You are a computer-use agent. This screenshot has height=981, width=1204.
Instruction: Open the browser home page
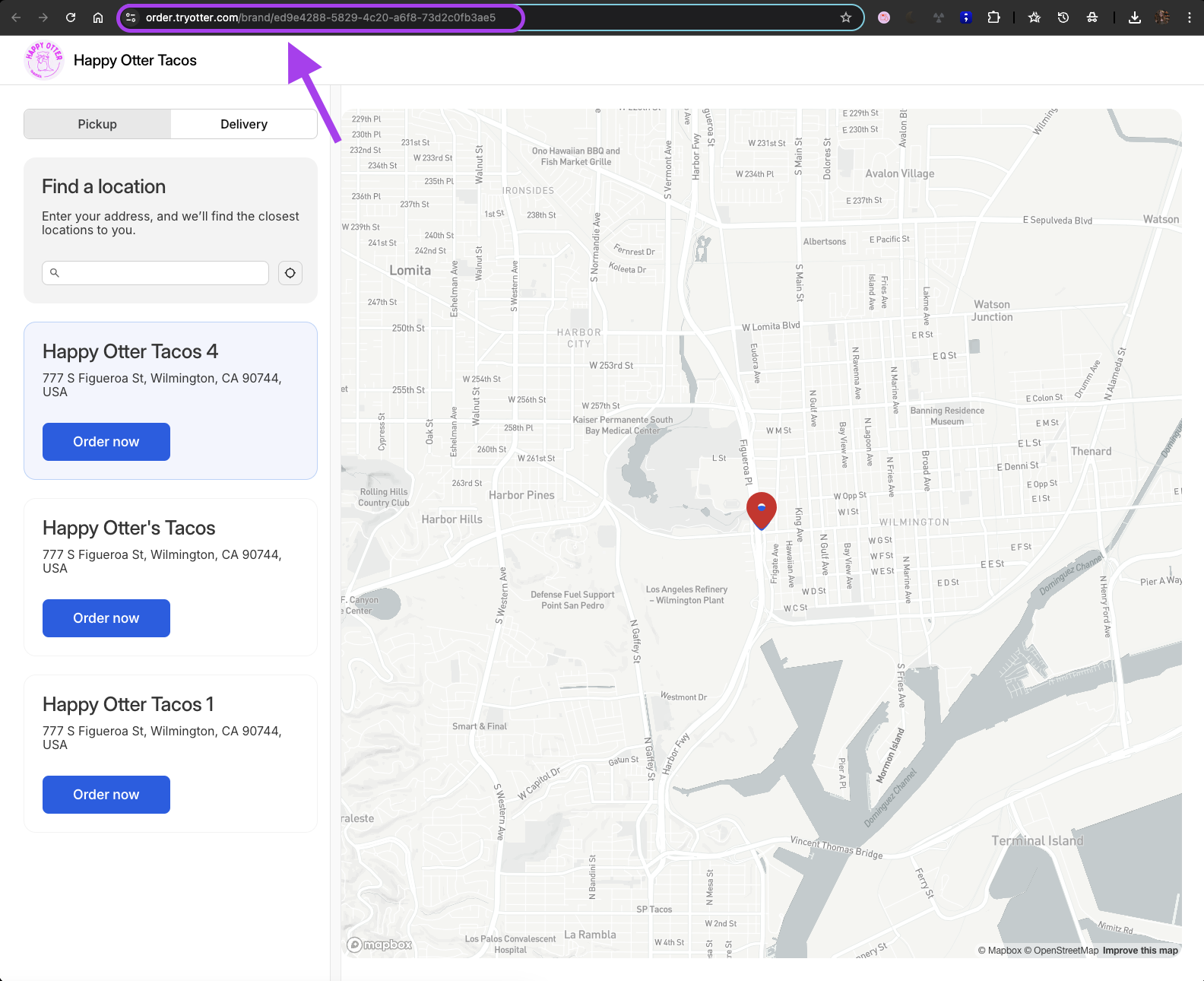pos(98,17)
